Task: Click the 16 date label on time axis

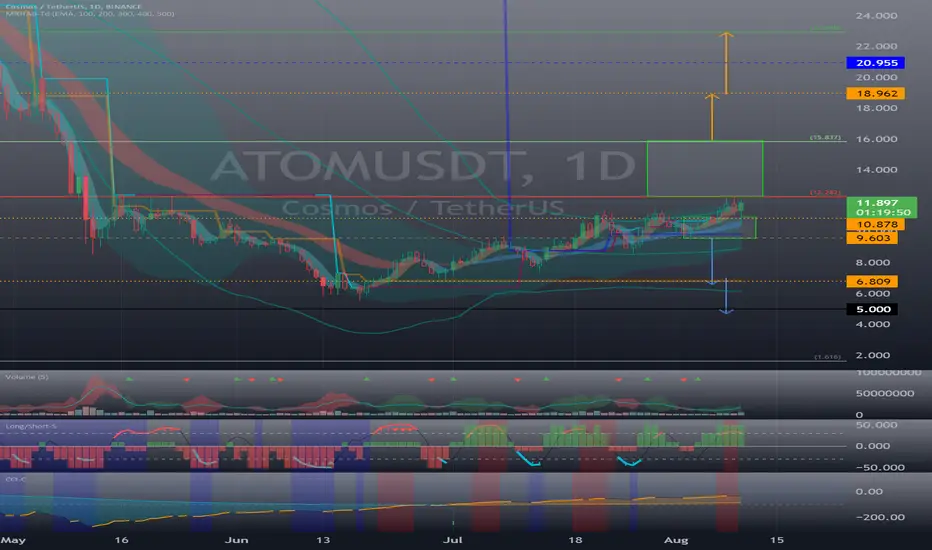Action: point(121,540)
